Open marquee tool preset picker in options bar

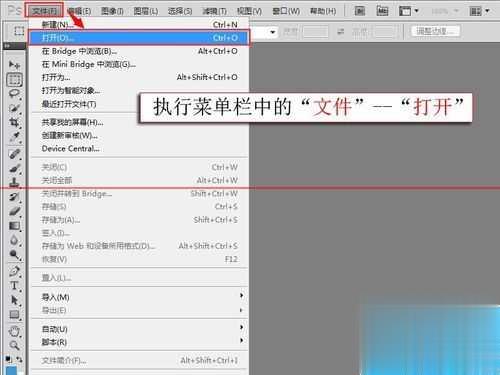tap(19, 31)
